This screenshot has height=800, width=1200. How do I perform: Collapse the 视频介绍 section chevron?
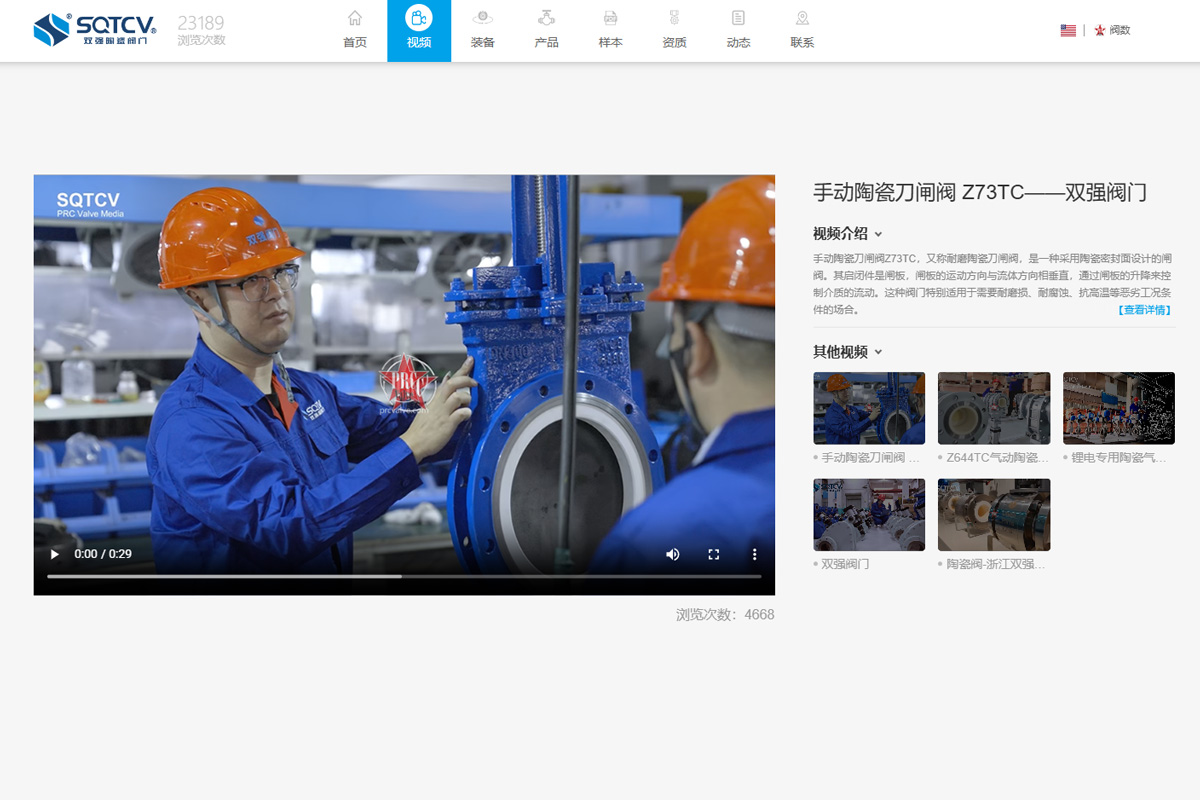879,234
